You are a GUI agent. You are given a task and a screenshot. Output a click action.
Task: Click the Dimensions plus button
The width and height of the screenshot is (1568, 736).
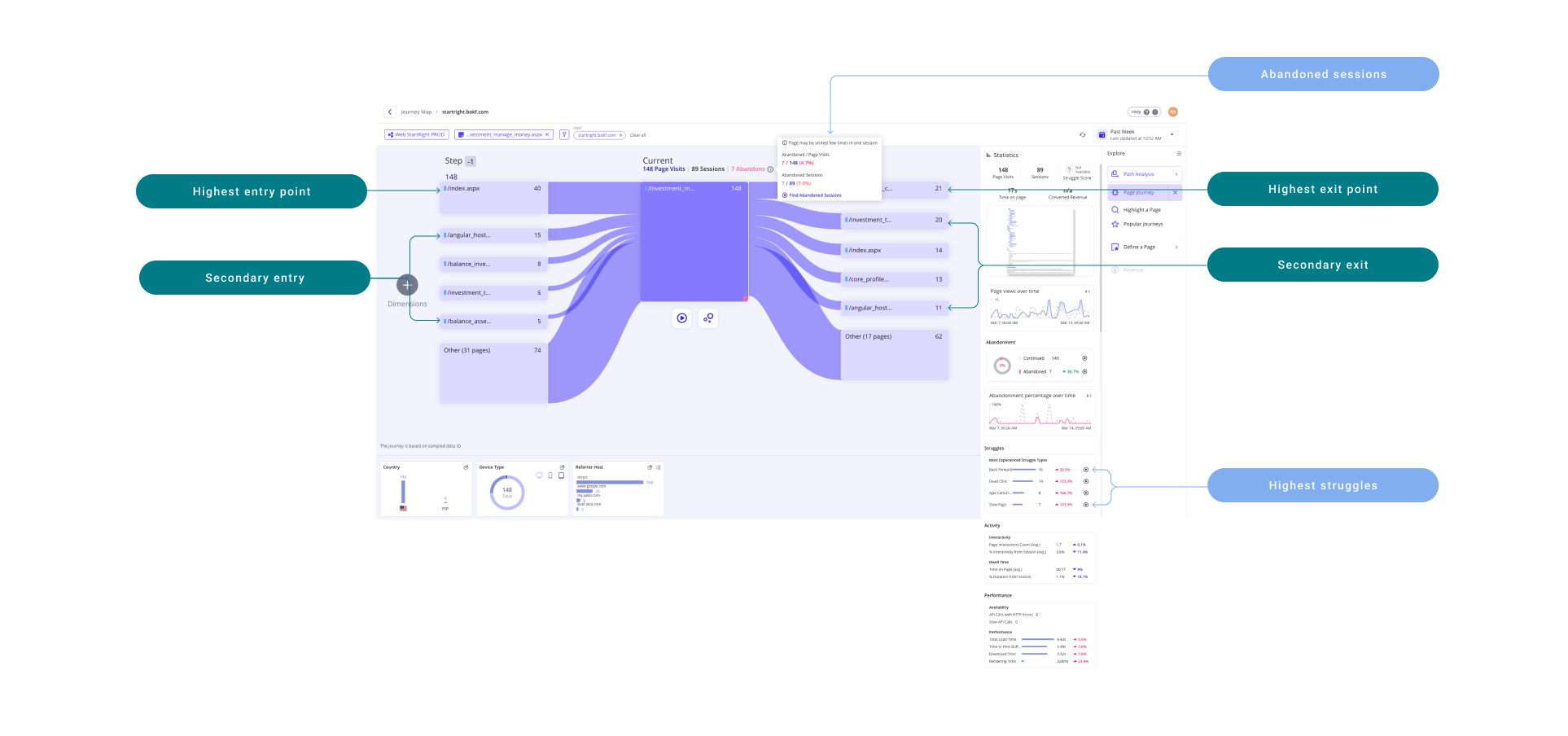(x=407, y=285)
